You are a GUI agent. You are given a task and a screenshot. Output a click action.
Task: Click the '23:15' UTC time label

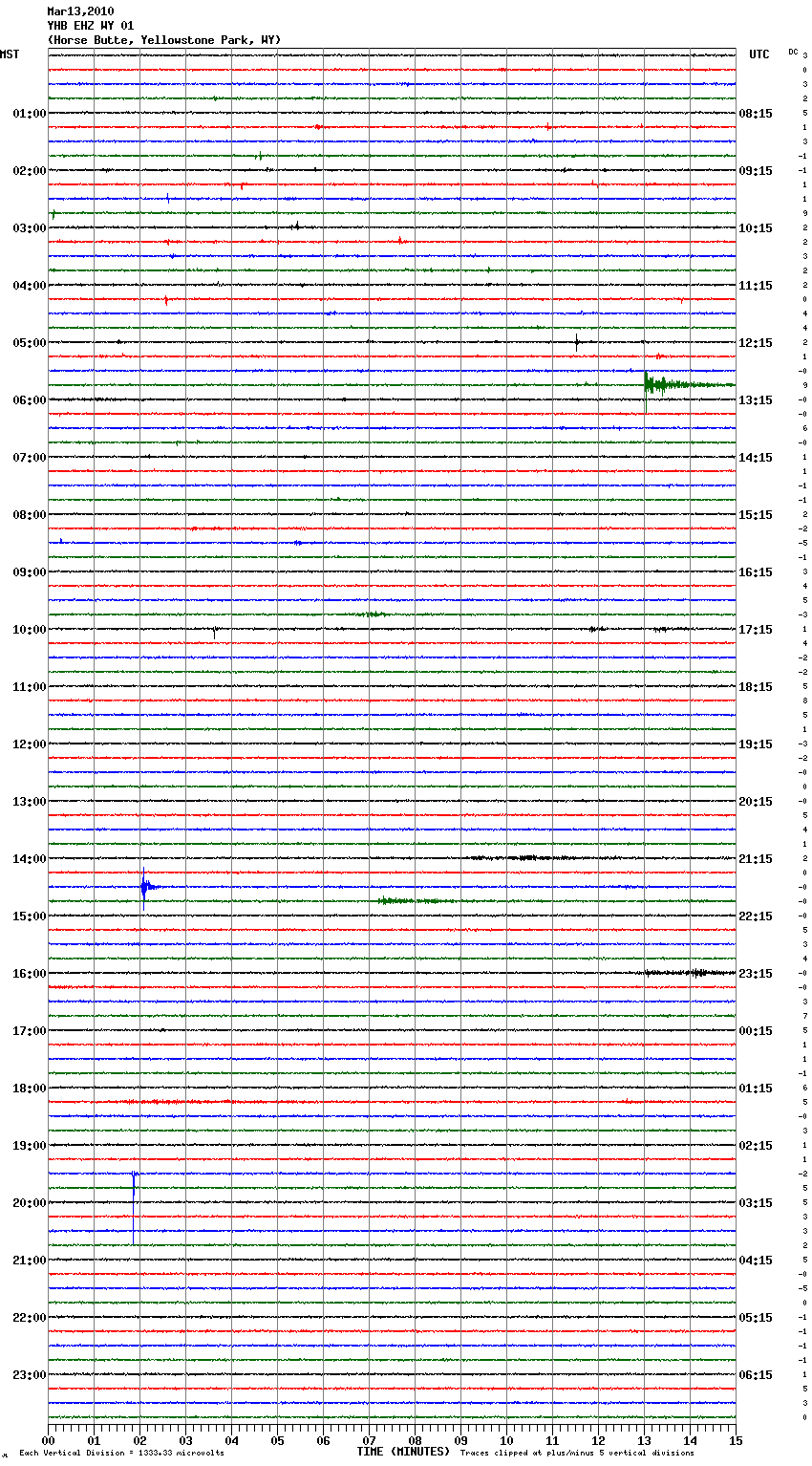click(756, 974)
